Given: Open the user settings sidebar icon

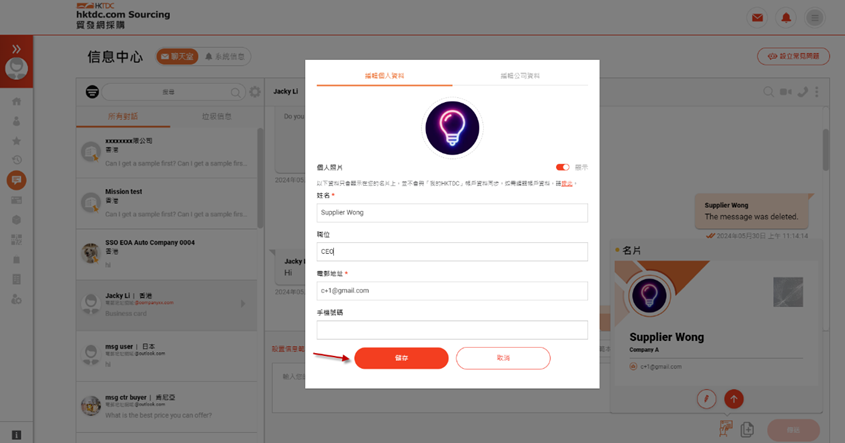Looking at the screenshot, I should pyautogui.click(x=16, y=299).
